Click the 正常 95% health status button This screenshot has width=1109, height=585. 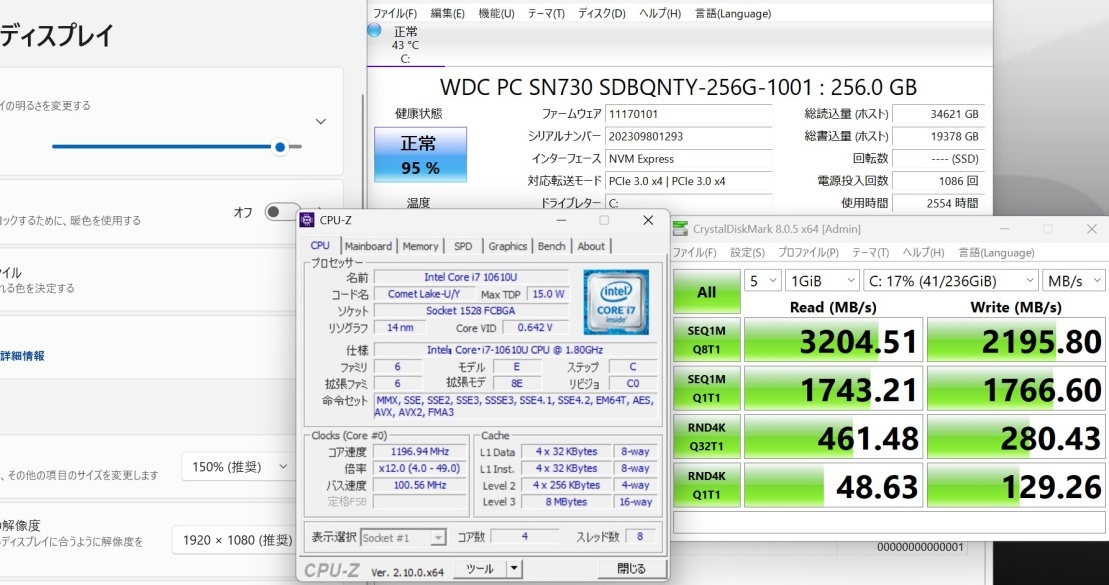420,154
